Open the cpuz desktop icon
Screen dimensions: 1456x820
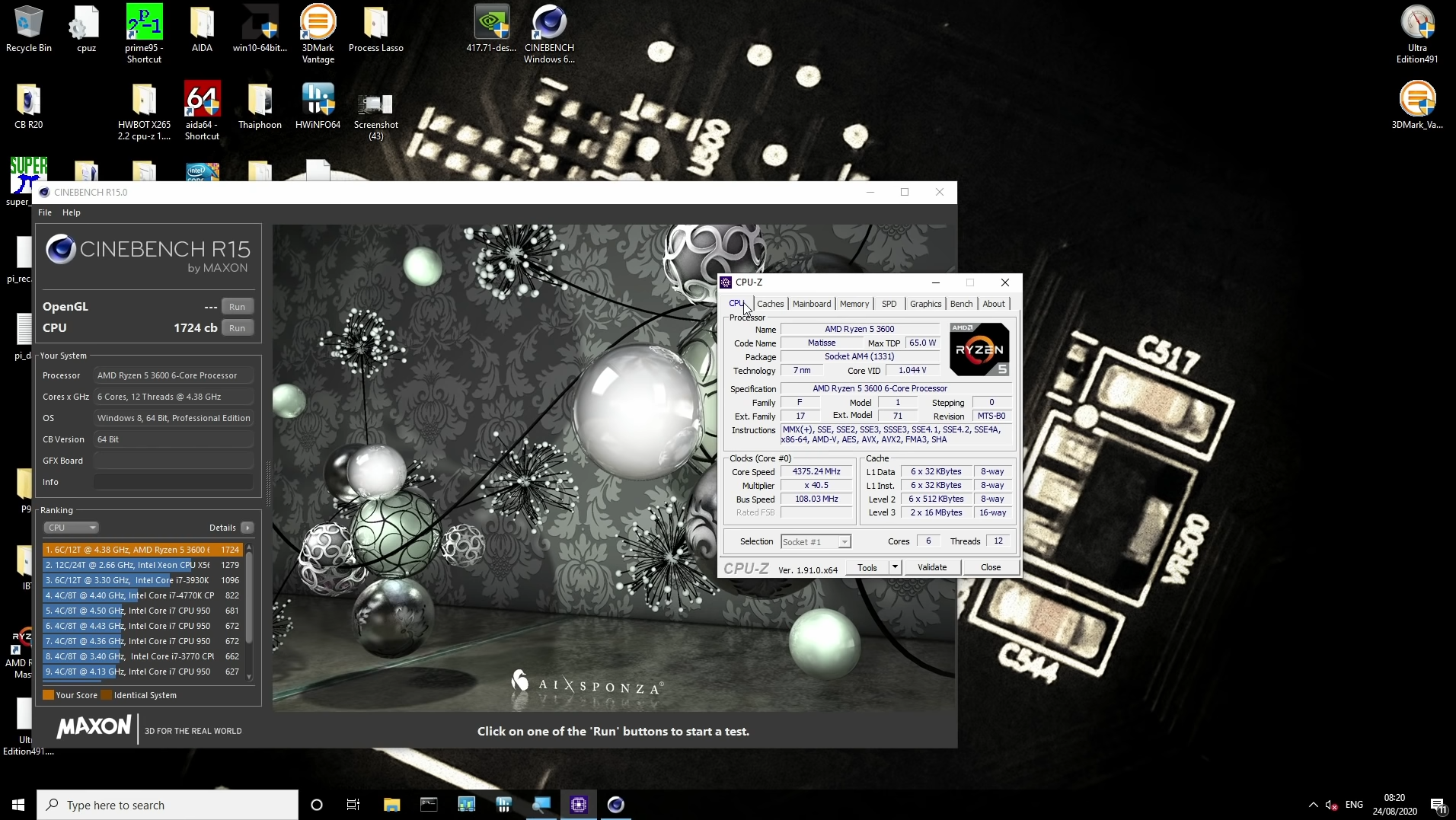[86, 29]
